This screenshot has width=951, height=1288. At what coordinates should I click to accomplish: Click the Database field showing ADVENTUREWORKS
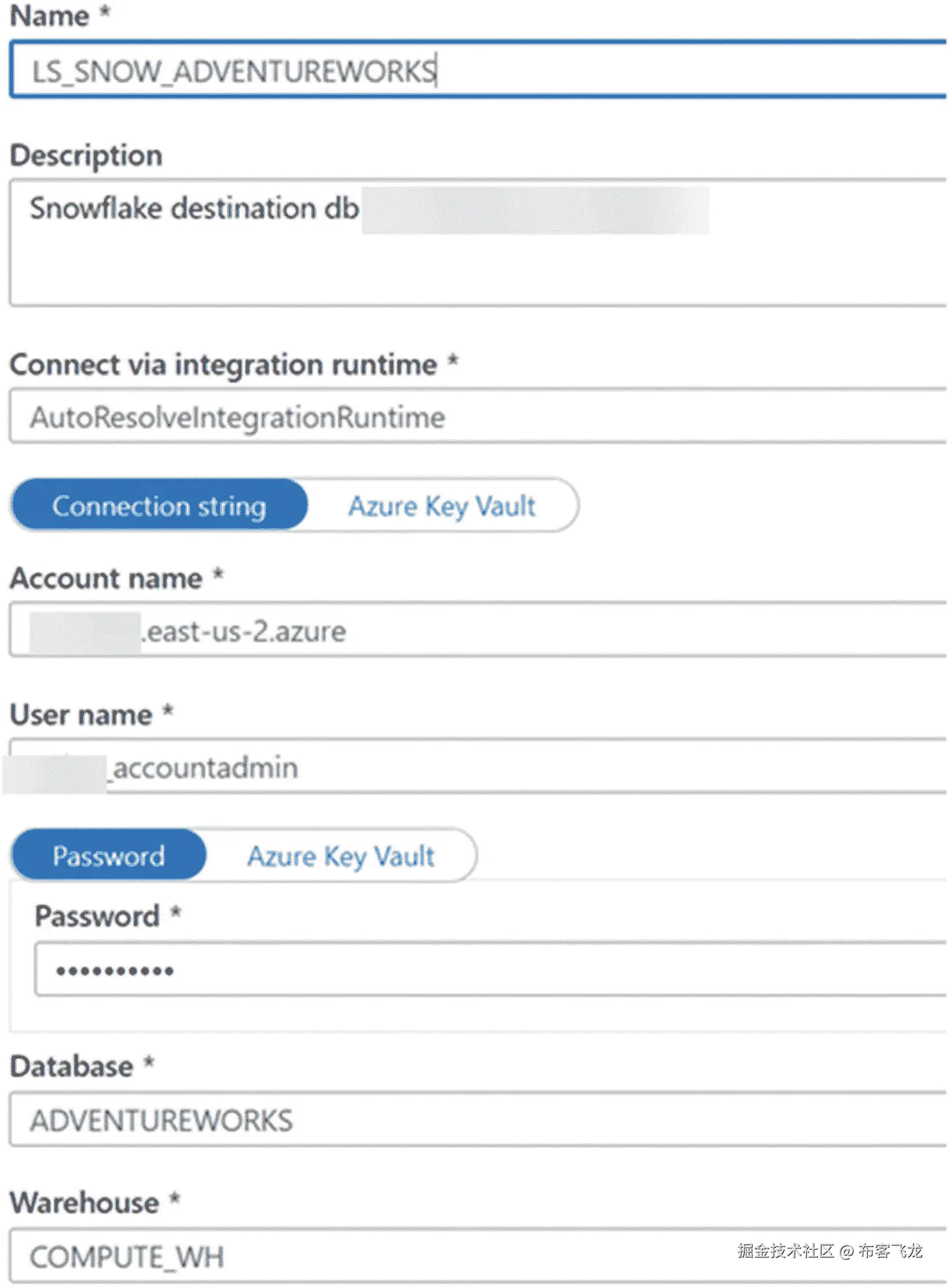point(477,1120)
